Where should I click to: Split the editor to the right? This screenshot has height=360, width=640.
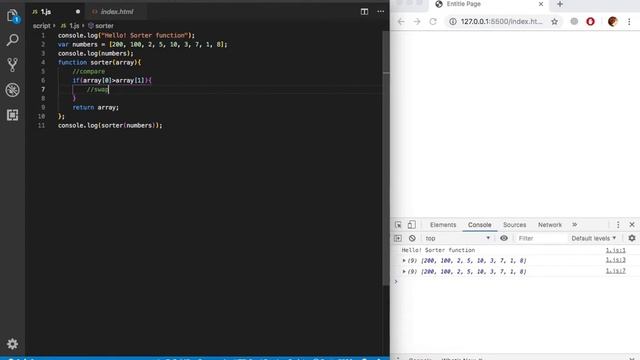tap(364, 11)
